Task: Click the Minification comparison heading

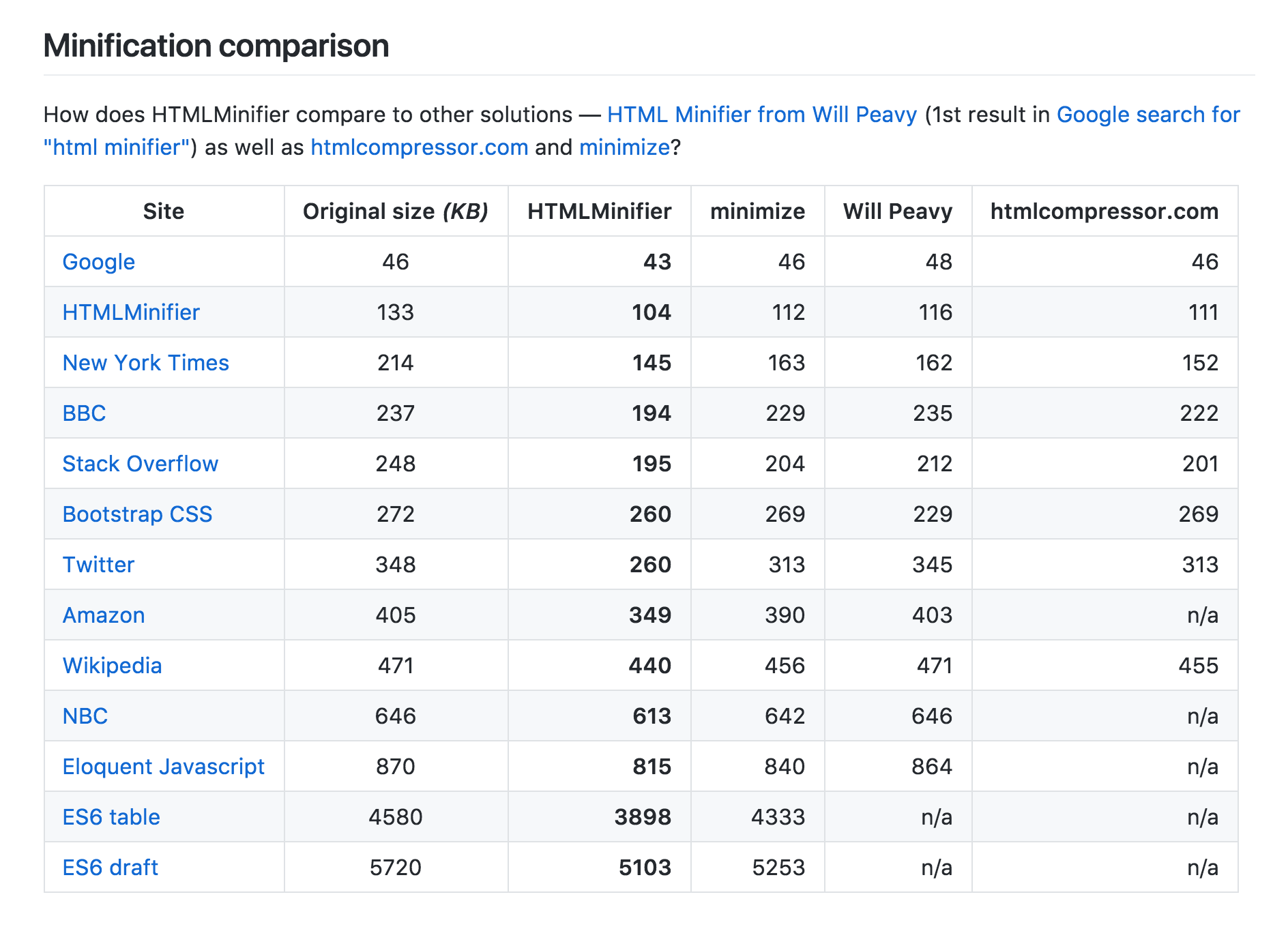Action: click(216, 46)
